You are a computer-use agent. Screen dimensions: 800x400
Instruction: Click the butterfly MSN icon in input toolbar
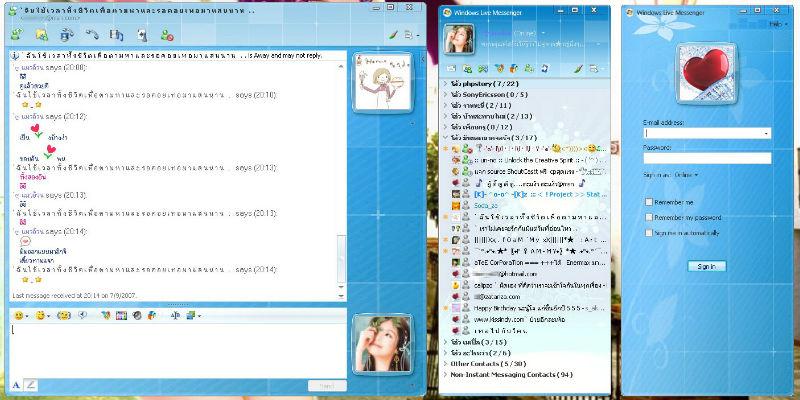pos(106,316)
